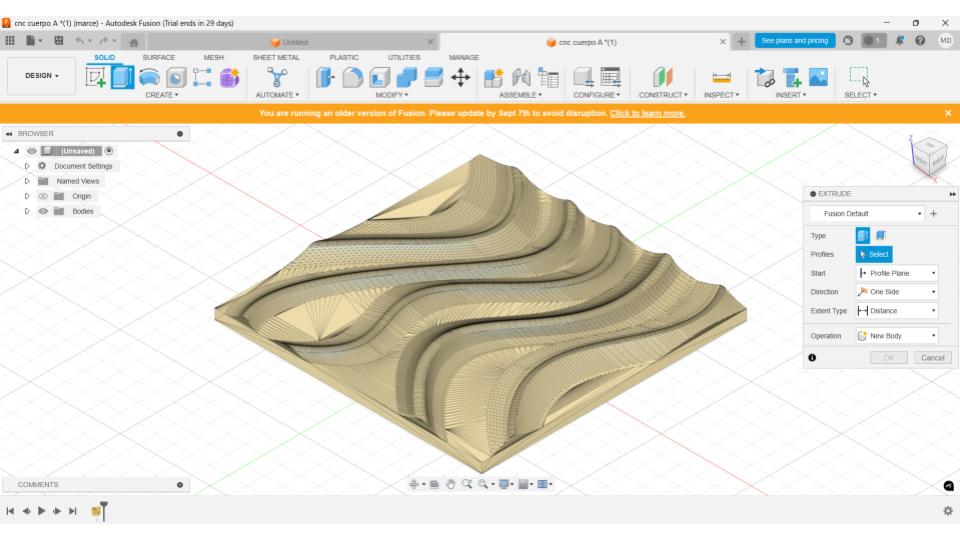Open the CREATE menu label

tap(162, 95)
